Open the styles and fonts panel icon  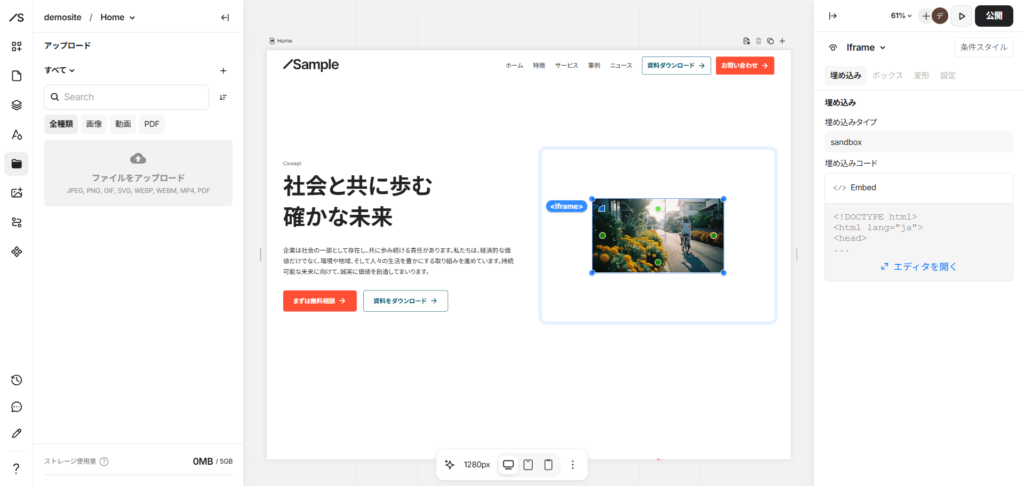pos(16,135)
